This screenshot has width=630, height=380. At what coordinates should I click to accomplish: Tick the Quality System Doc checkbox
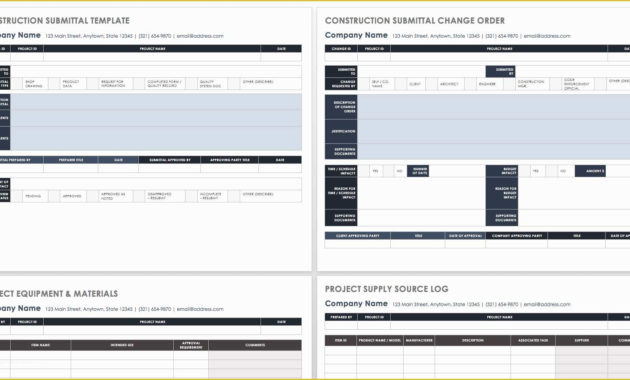tap(192, 84)
